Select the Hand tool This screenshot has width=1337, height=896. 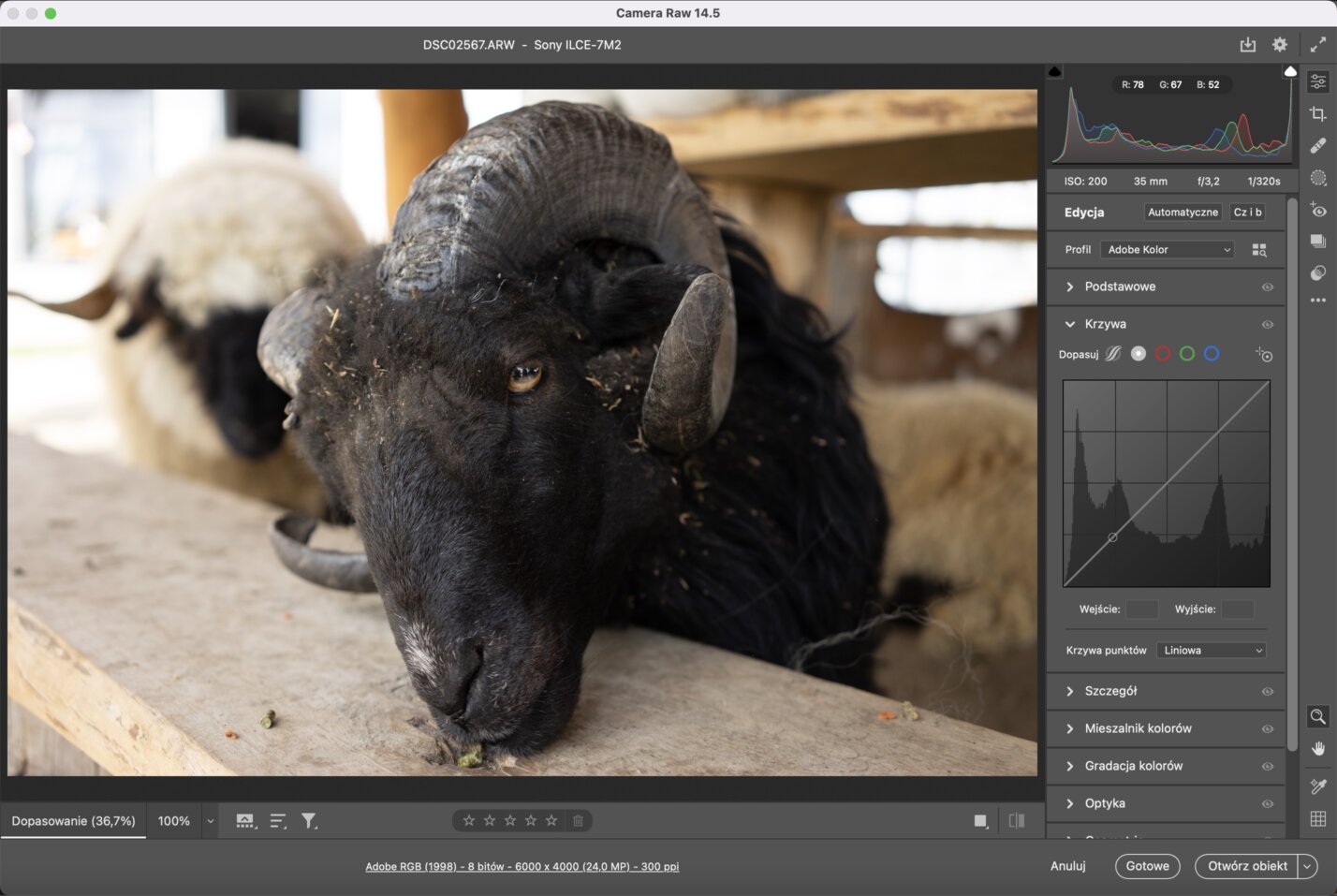[1317, 748]
